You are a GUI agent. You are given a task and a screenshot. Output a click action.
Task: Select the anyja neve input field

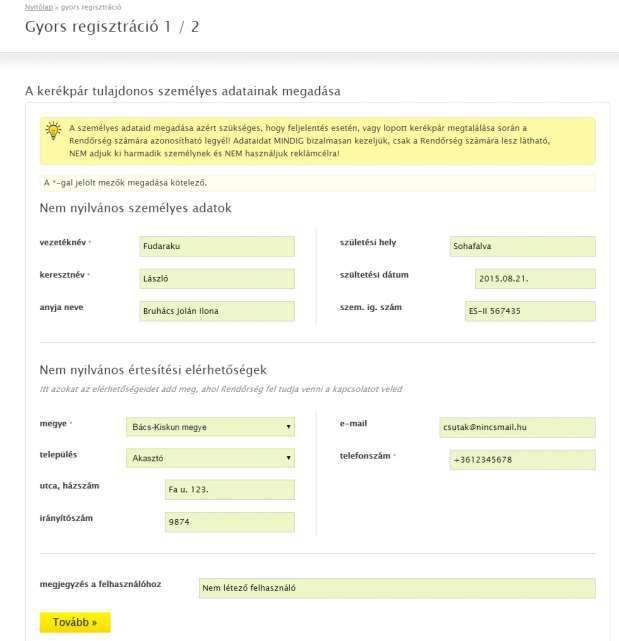(217, 311)
